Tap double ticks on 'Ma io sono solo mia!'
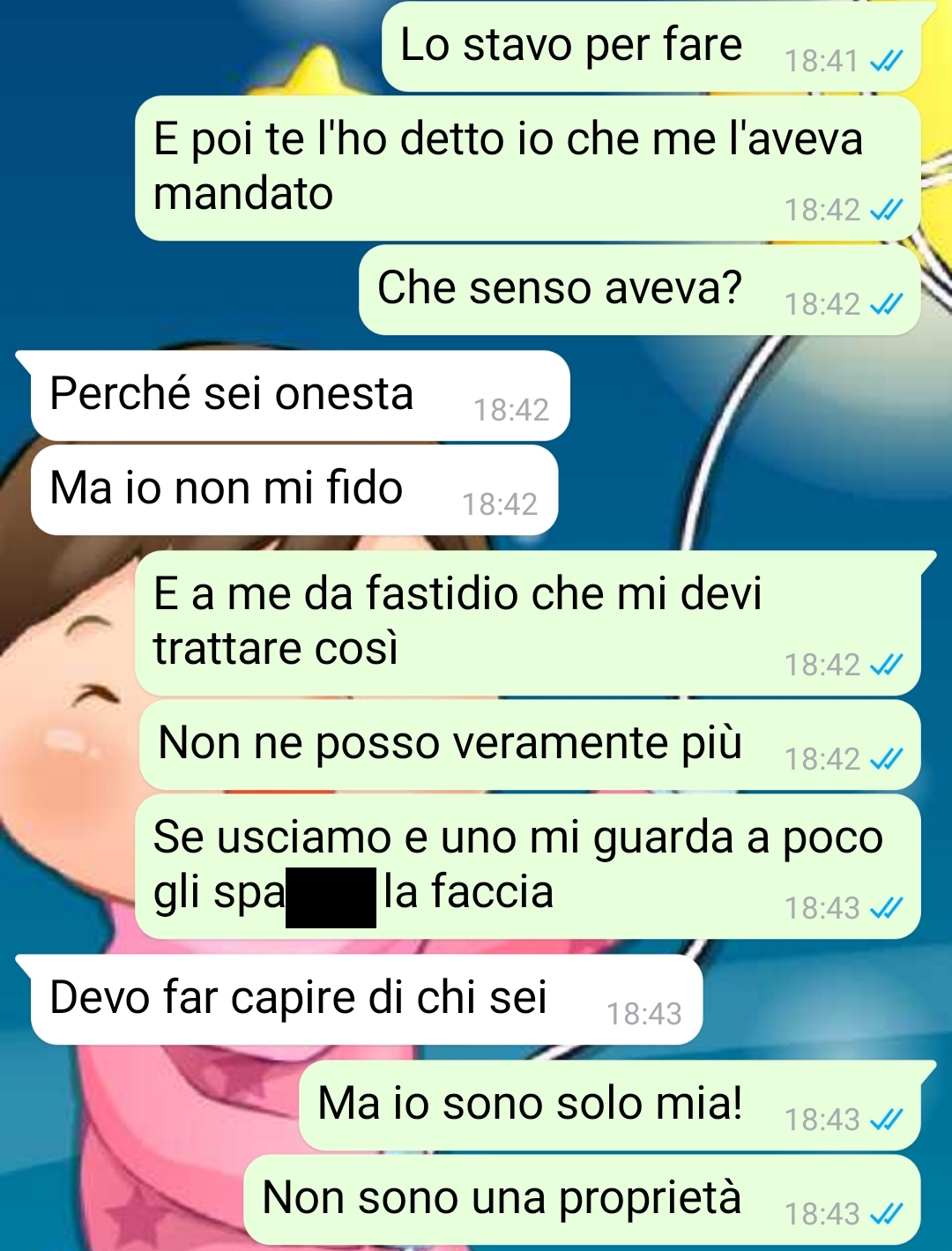Image resolution: width=952 pixels, height=1251 pixels. click(x=886, y=1120)
